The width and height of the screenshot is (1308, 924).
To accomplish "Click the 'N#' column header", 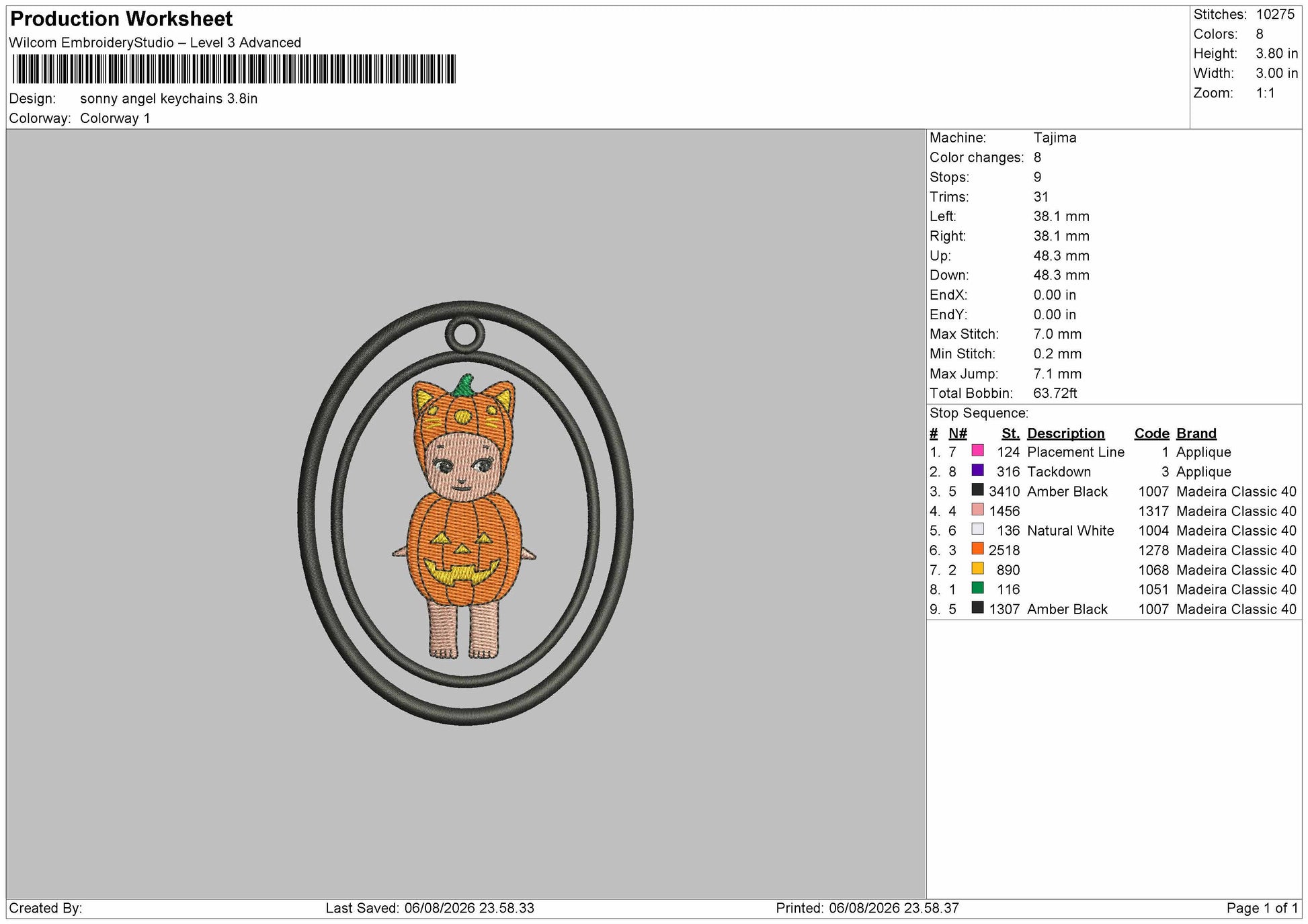I will [x=957, y=433].
